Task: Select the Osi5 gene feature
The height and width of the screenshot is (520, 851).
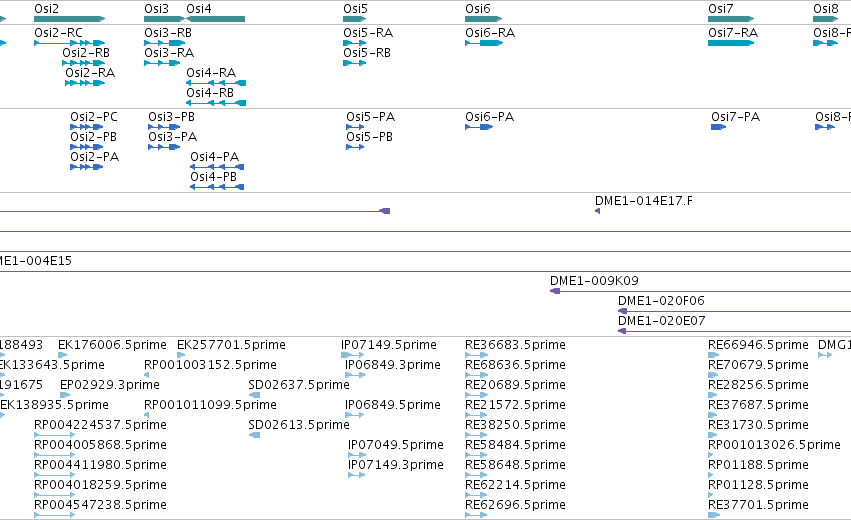Action: point(355,19)
